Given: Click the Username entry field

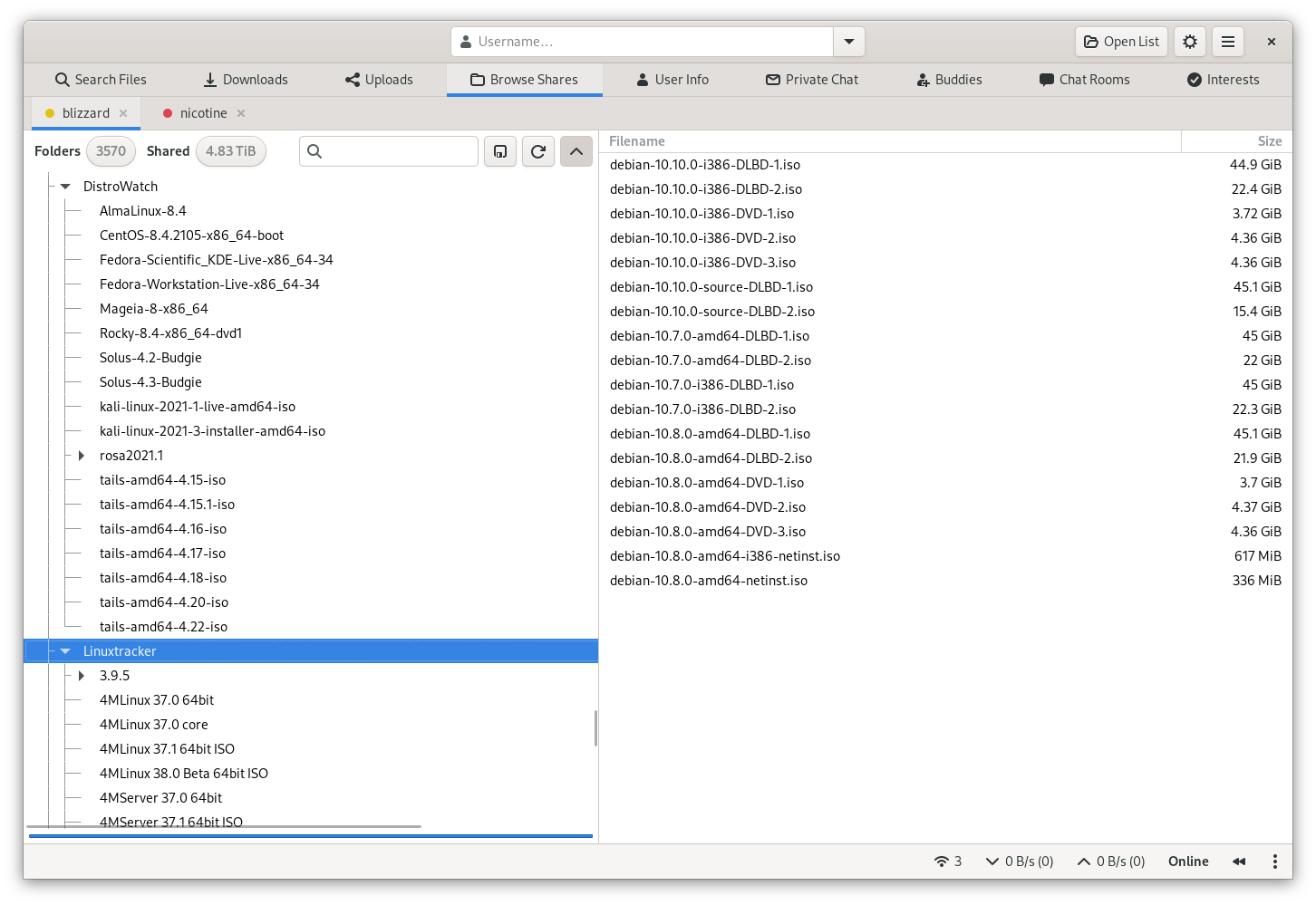Looking at the screenshot, I should 643,42.
